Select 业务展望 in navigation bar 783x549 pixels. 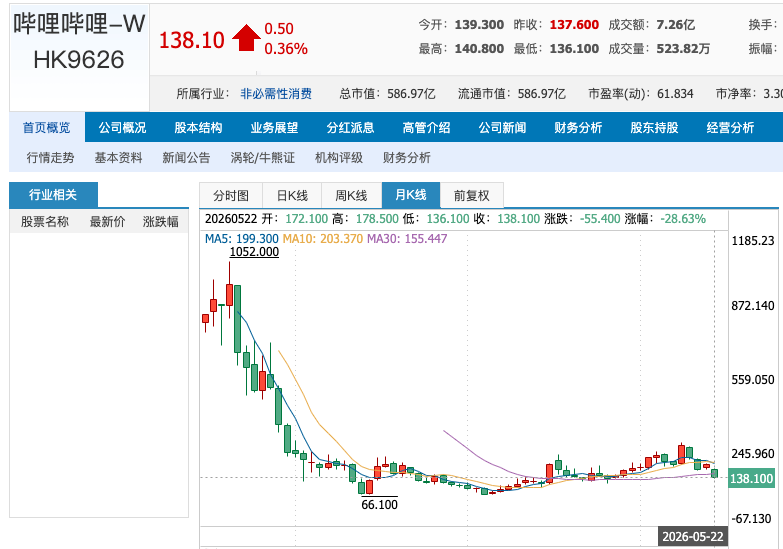tap(274, 127)
